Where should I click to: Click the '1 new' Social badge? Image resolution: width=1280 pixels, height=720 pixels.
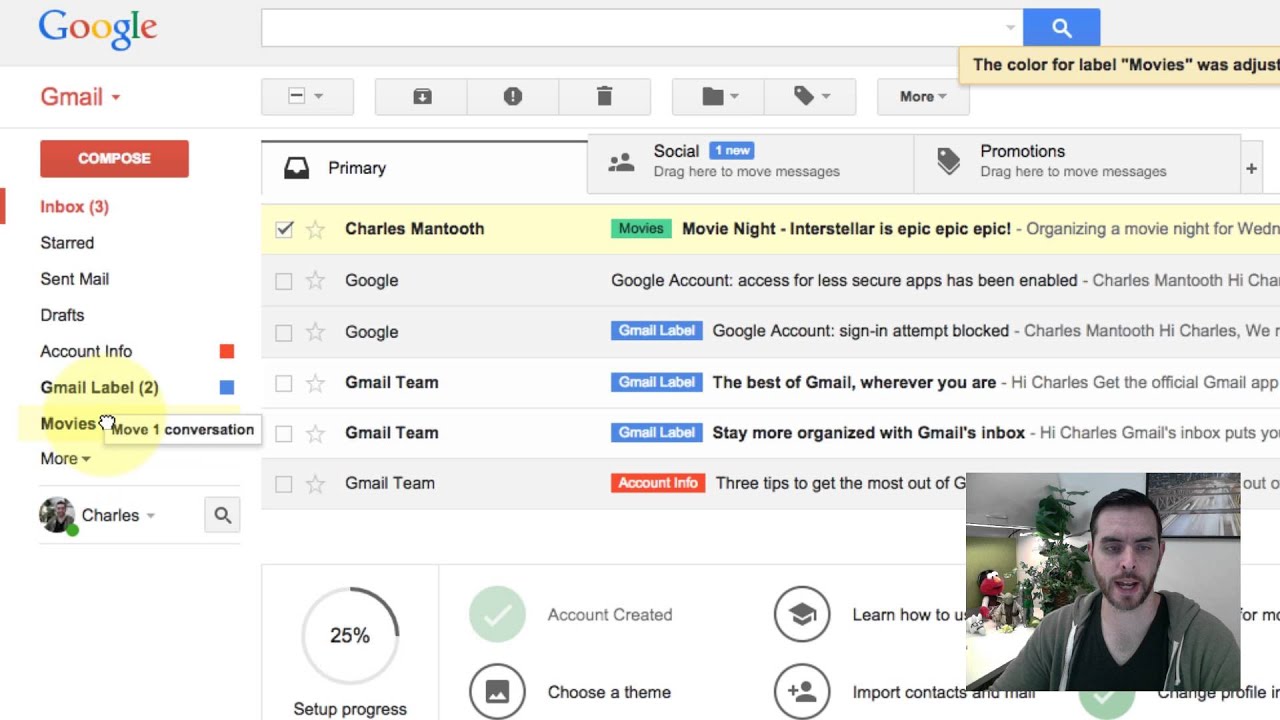pyautogui.click(x=732, y=150)
